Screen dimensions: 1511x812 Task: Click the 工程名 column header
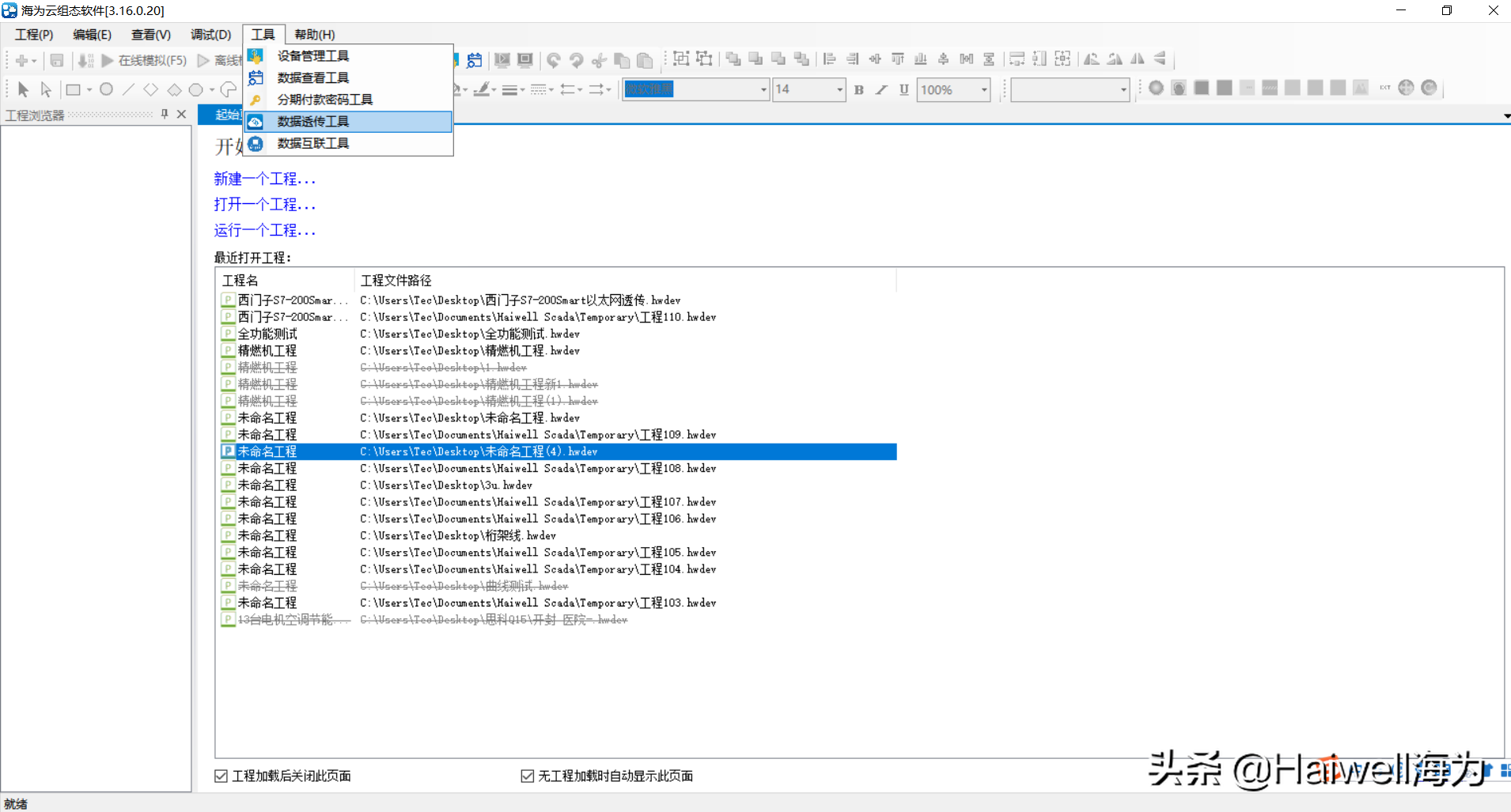point(285,281)
